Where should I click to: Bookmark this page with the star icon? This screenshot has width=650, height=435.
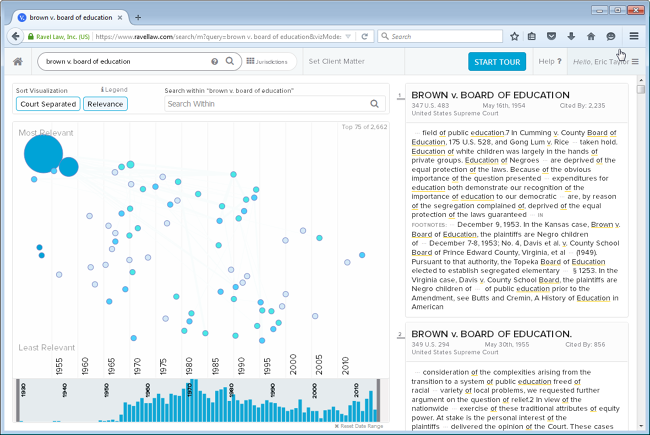514,36
